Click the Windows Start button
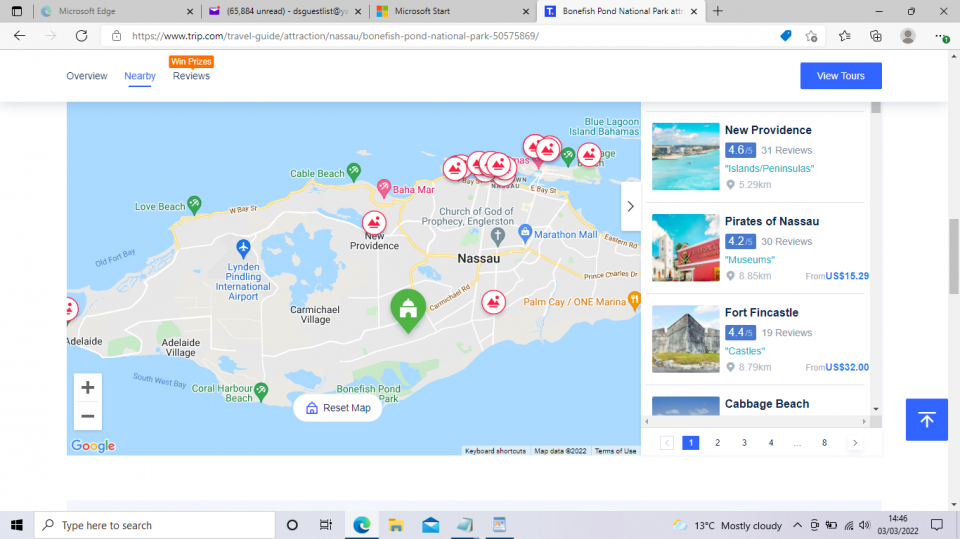 pos(17,525)
